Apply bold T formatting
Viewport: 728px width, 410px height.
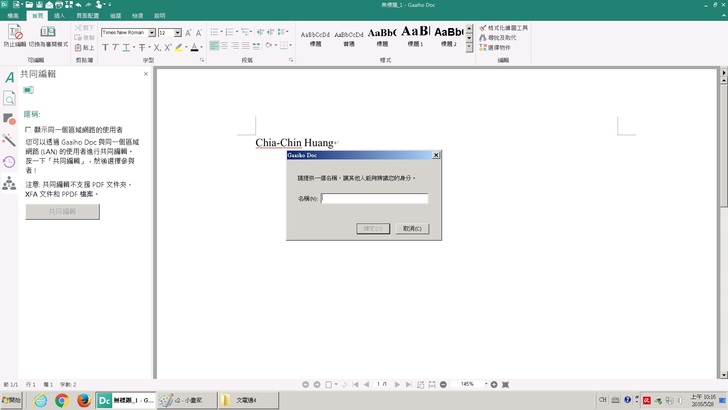(x=105, y=47)
